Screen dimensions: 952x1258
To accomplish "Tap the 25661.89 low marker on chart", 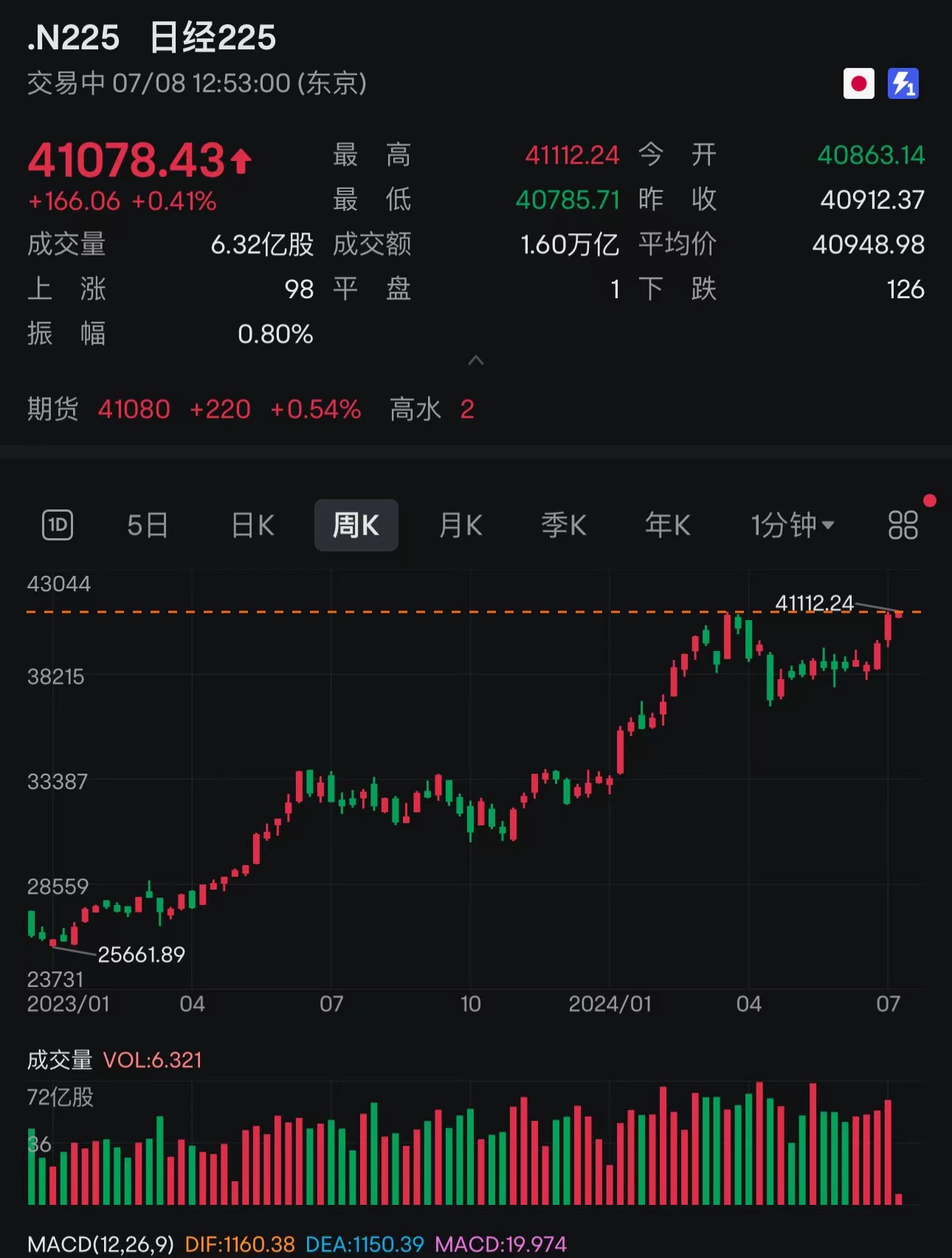I will (x=141, y=955).
